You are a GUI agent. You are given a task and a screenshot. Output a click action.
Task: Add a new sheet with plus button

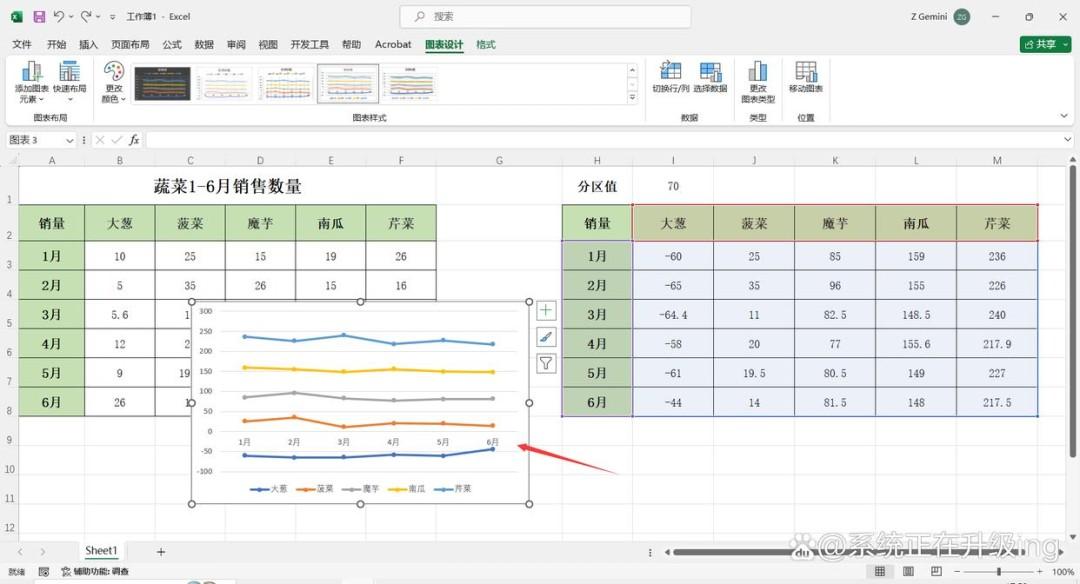[x=160, y=552]
